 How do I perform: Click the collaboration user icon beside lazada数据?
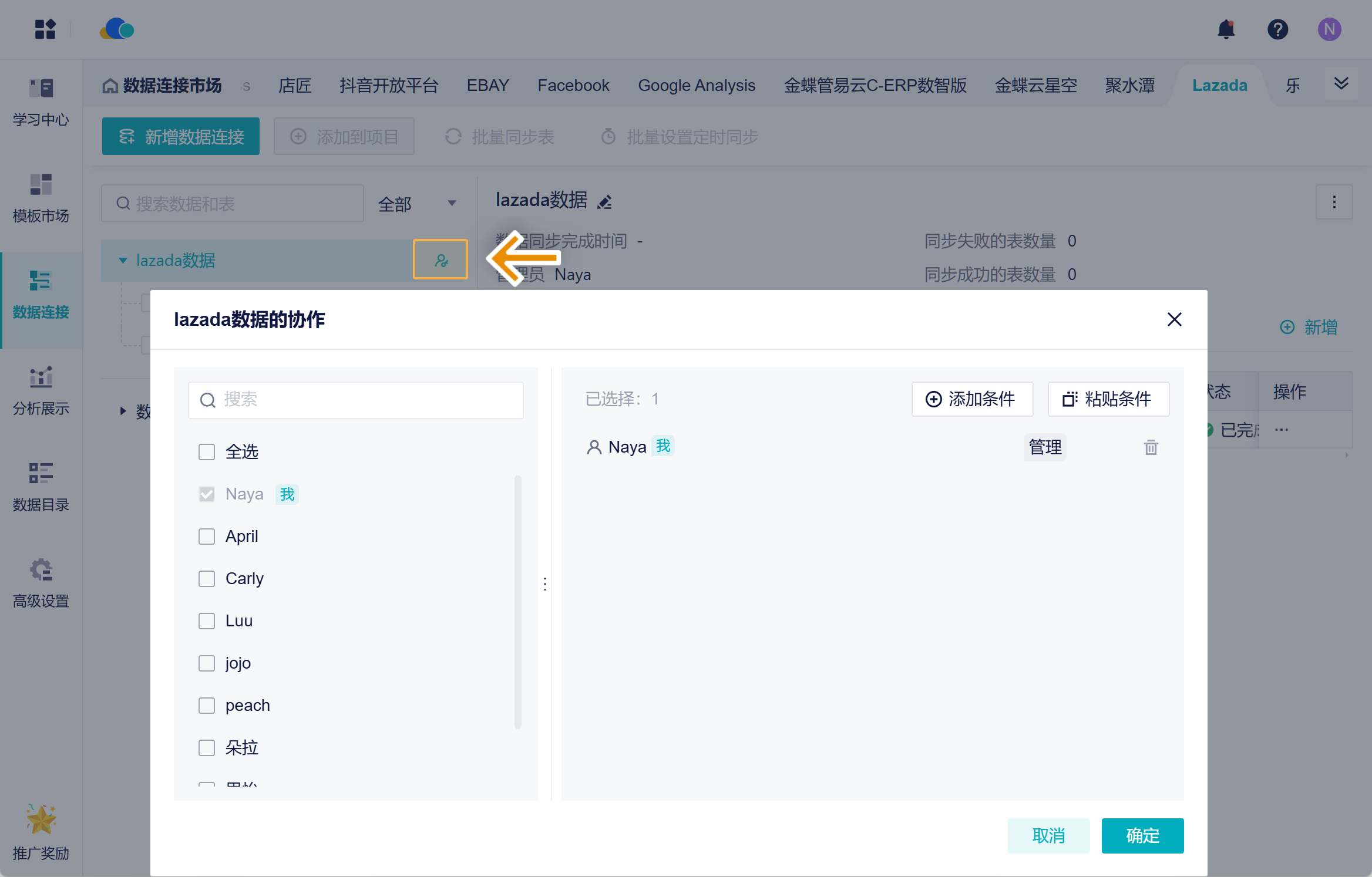point(440,259)
